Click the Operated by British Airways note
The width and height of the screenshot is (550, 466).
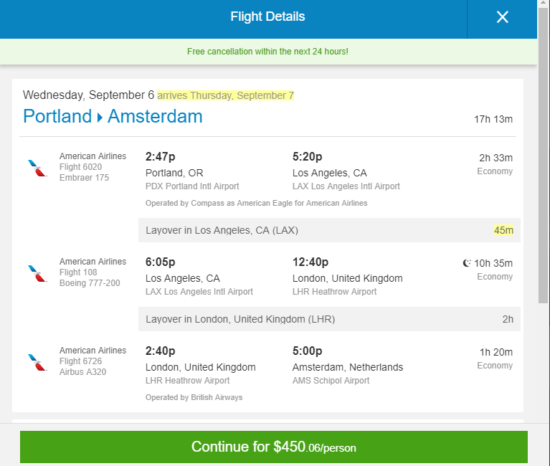coord(194,397)
